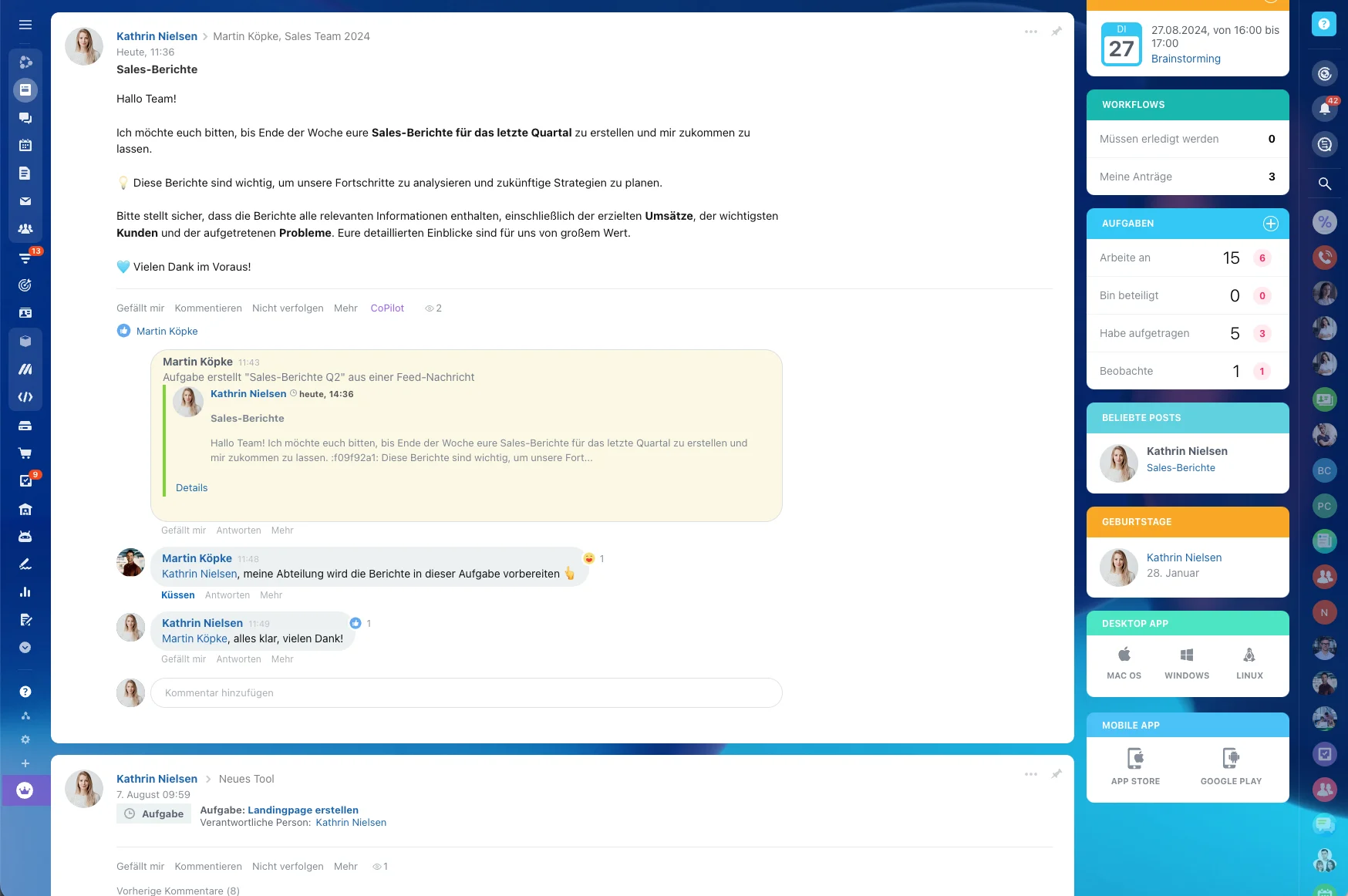Open the 'Landingpage erstellen' task link
The height and width of the screenshot is (896, 1348).
(x=302, y=810)
